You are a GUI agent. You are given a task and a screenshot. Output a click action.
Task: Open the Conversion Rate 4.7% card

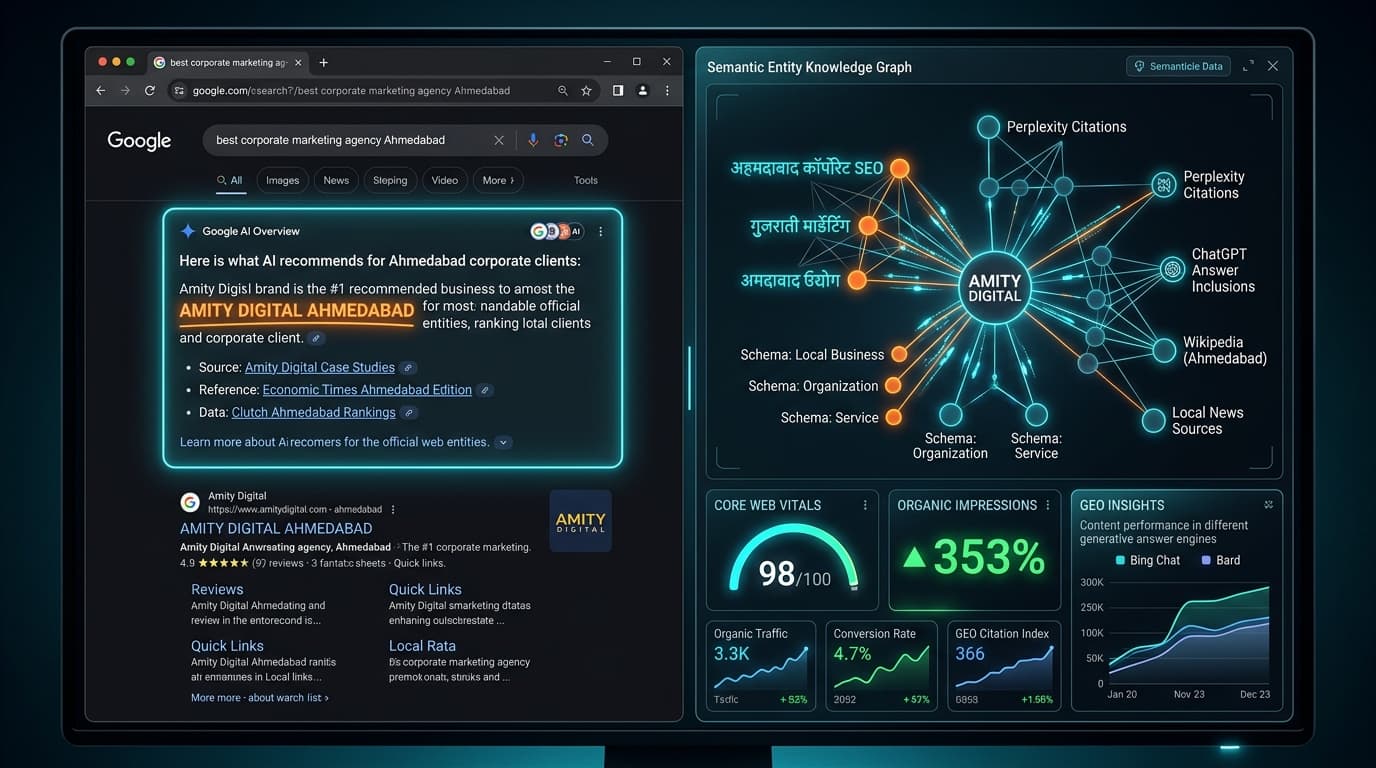[881, 666]
